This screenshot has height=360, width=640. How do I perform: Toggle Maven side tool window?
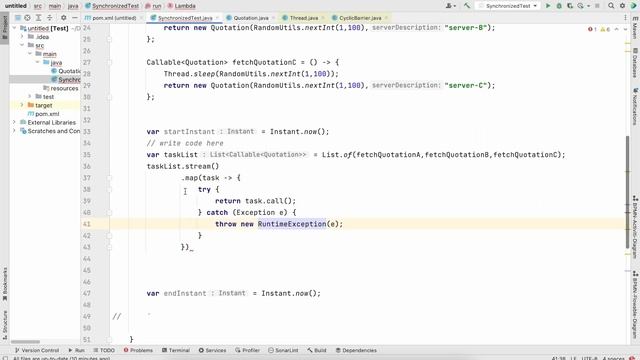635,27
